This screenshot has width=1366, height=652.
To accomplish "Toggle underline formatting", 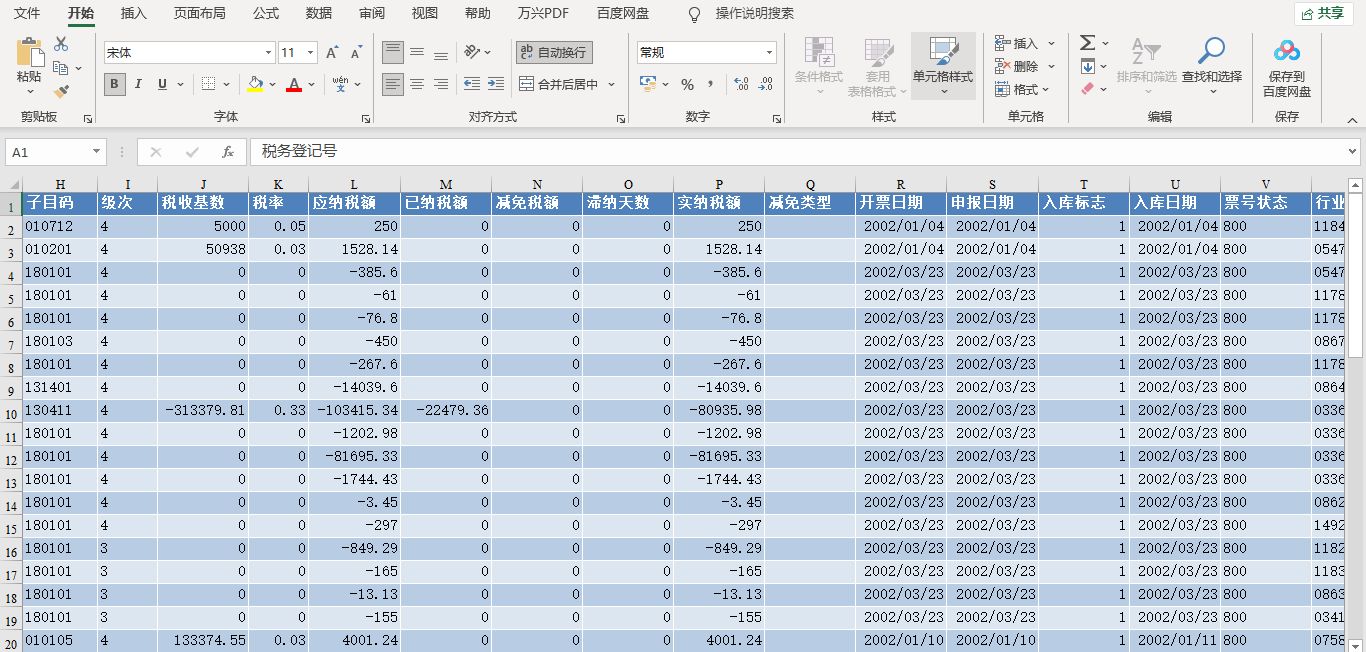I will 161,85.
